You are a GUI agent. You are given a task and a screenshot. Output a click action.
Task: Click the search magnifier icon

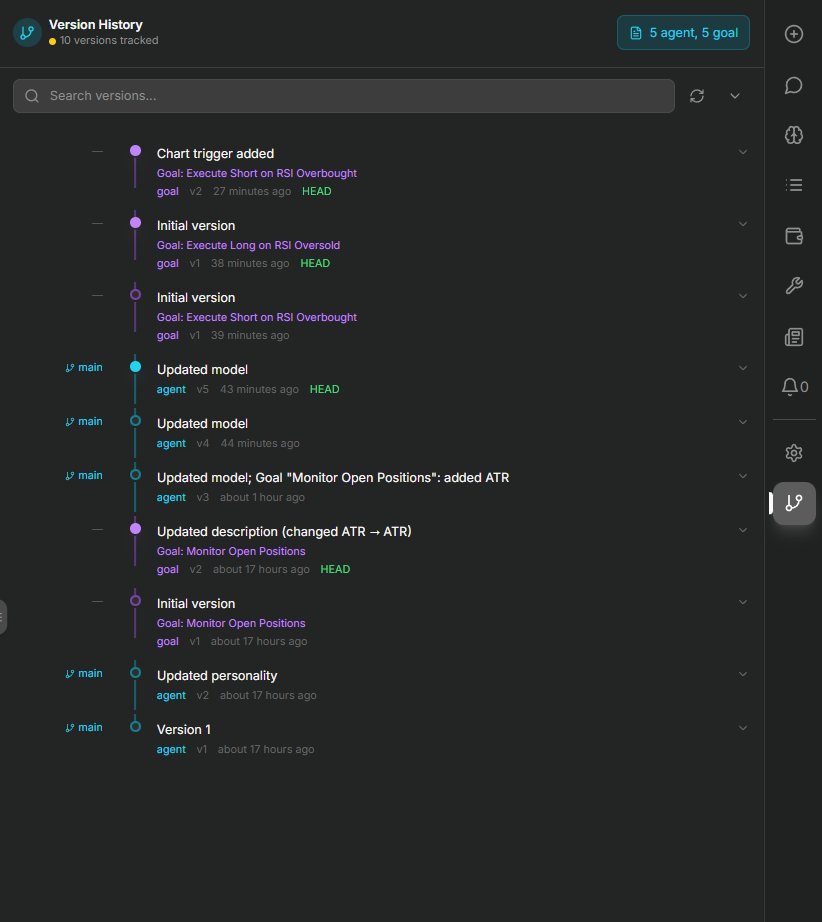point(32,96)
